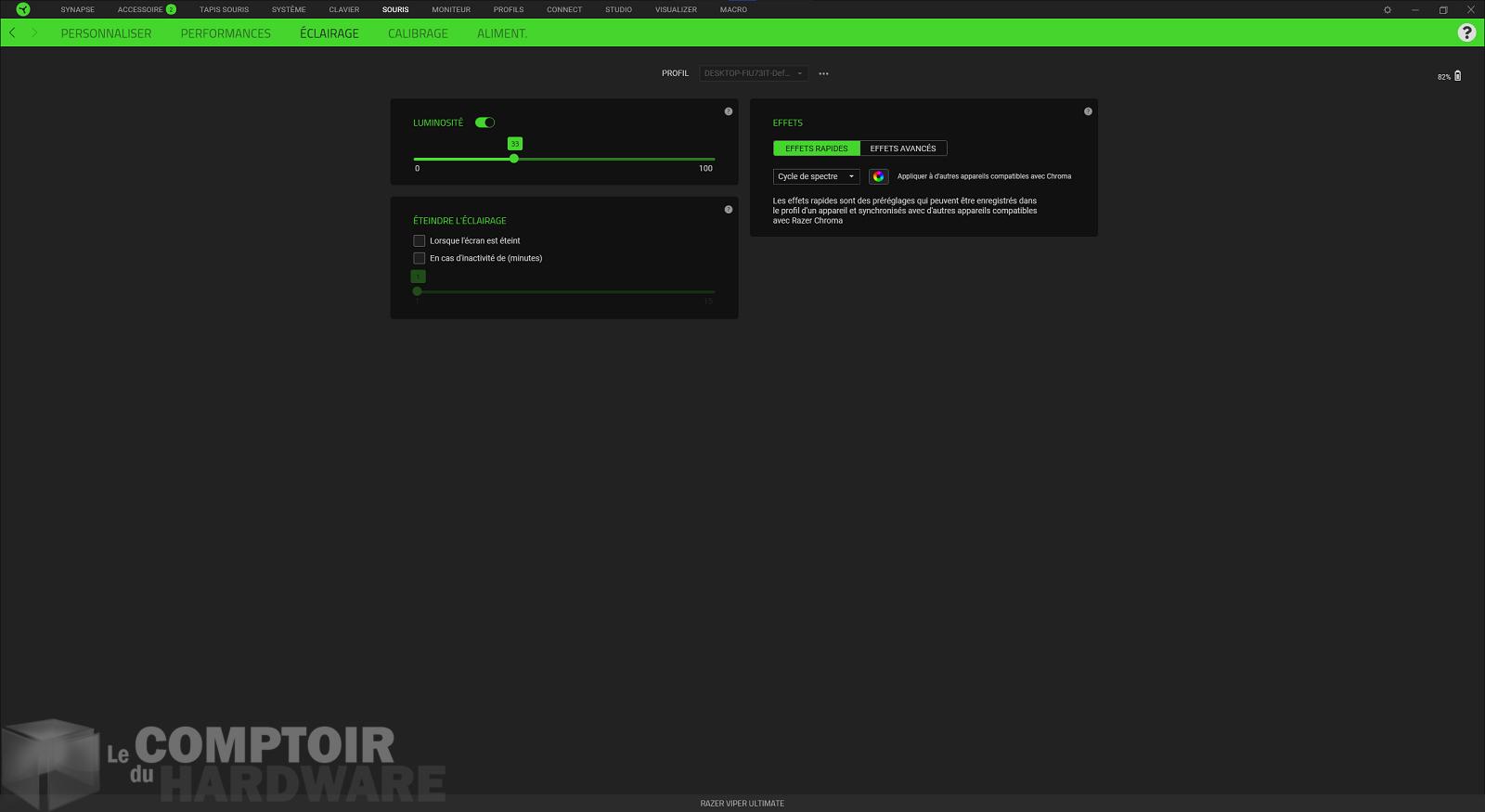Open help for Éteindre l'éclairage panel
Image resolution: width=1485 pixels, height=812 pixels.
coord(729,210)
